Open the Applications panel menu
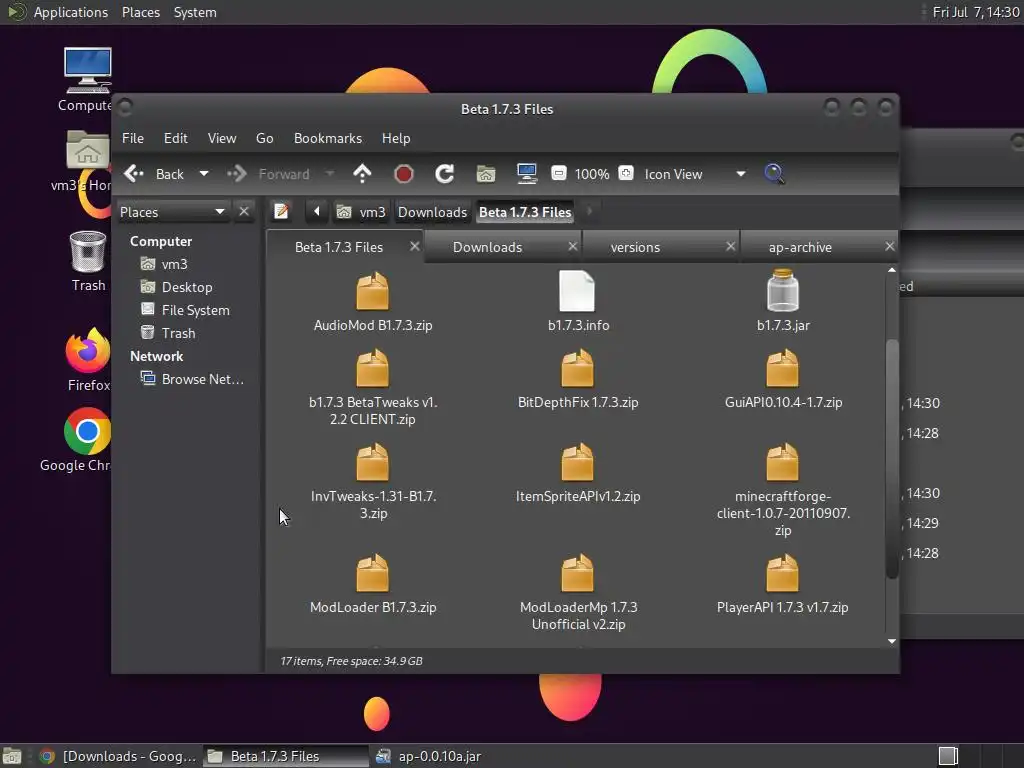1024x768 pixels. tap(71, 12)
